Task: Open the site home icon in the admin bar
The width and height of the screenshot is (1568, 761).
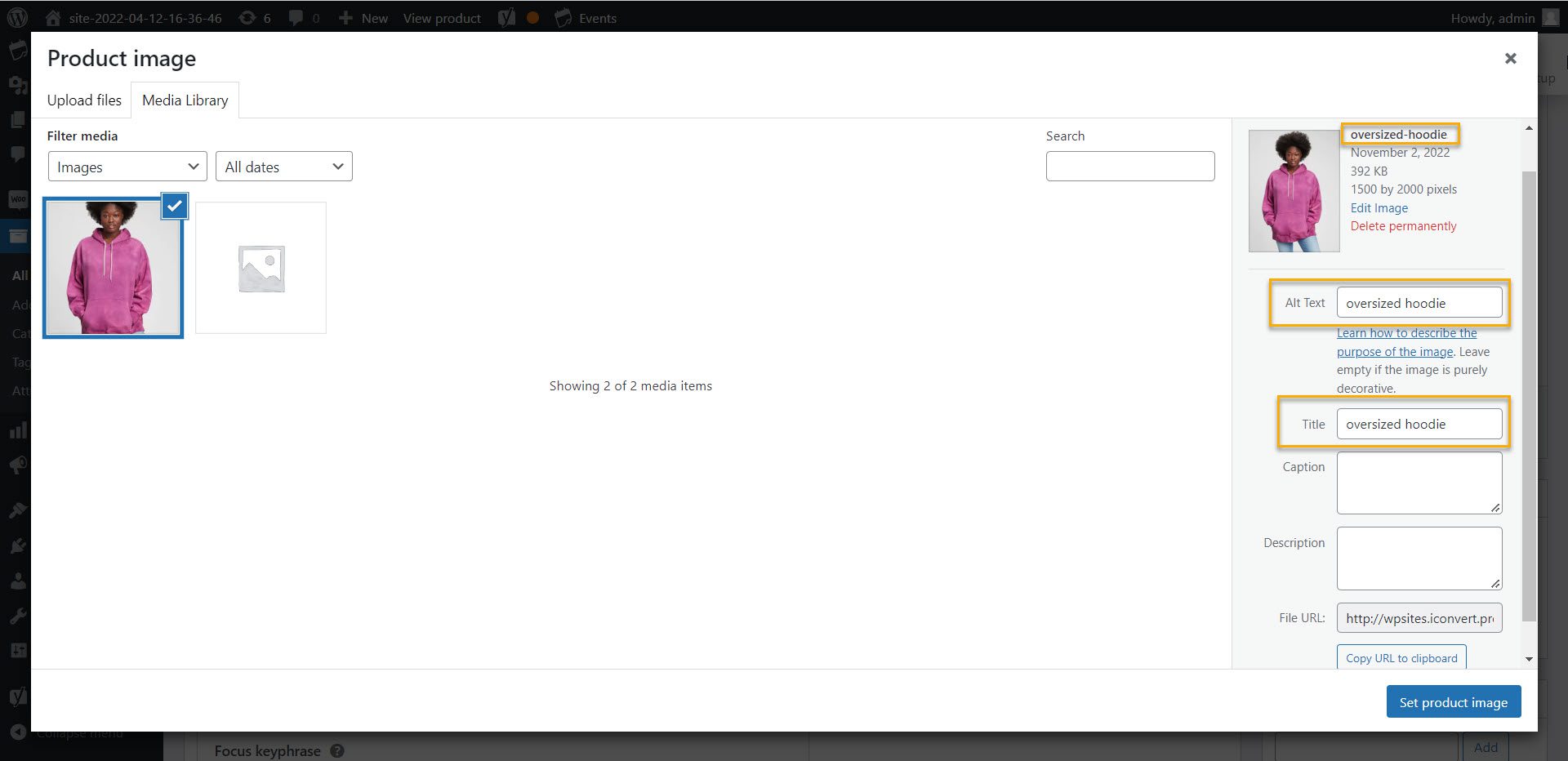Action: click(52, 18)
